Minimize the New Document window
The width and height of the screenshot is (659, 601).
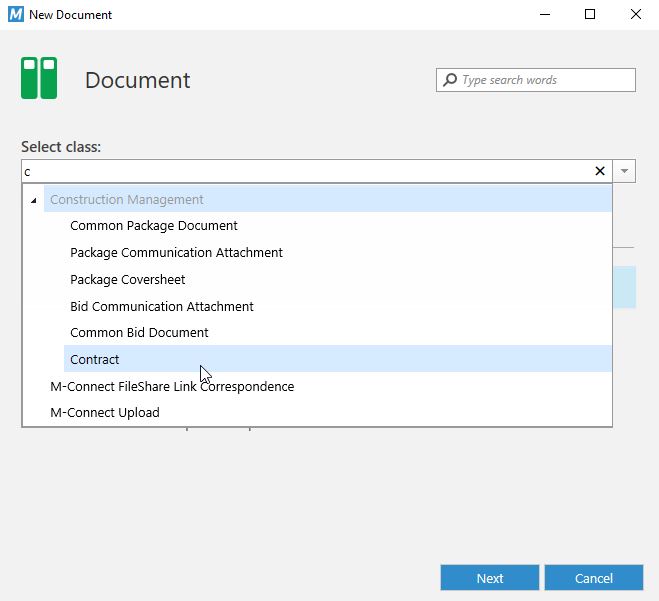pyautogui.click(x=545, y=14)
